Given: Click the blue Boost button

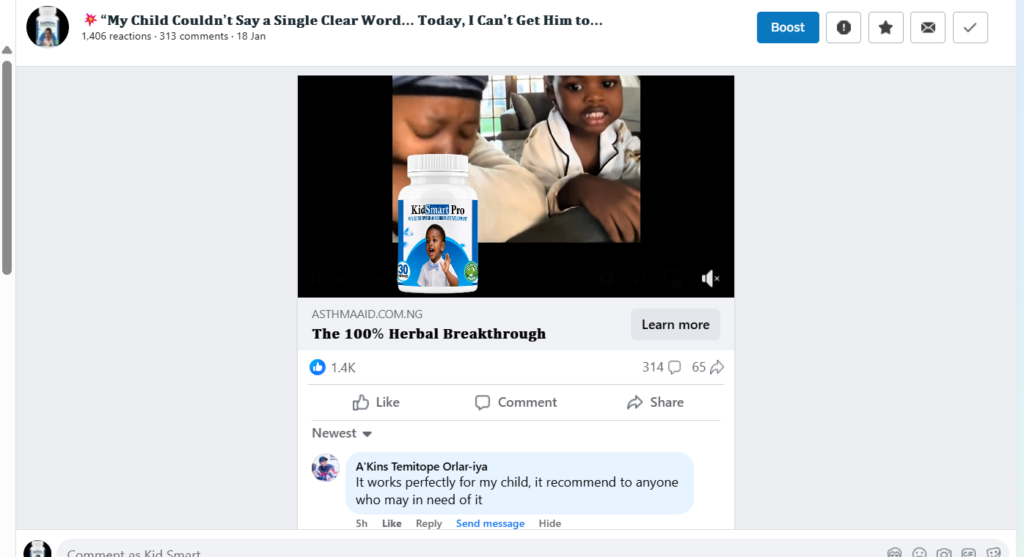Looking at the screenshot, I should pyautogui.click(x=787, y=28).
